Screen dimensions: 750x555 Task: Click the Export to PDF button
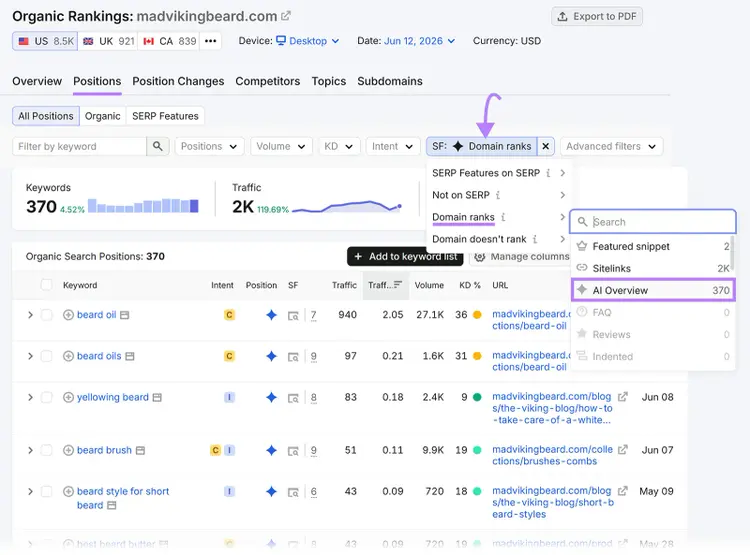pos(596,16)
